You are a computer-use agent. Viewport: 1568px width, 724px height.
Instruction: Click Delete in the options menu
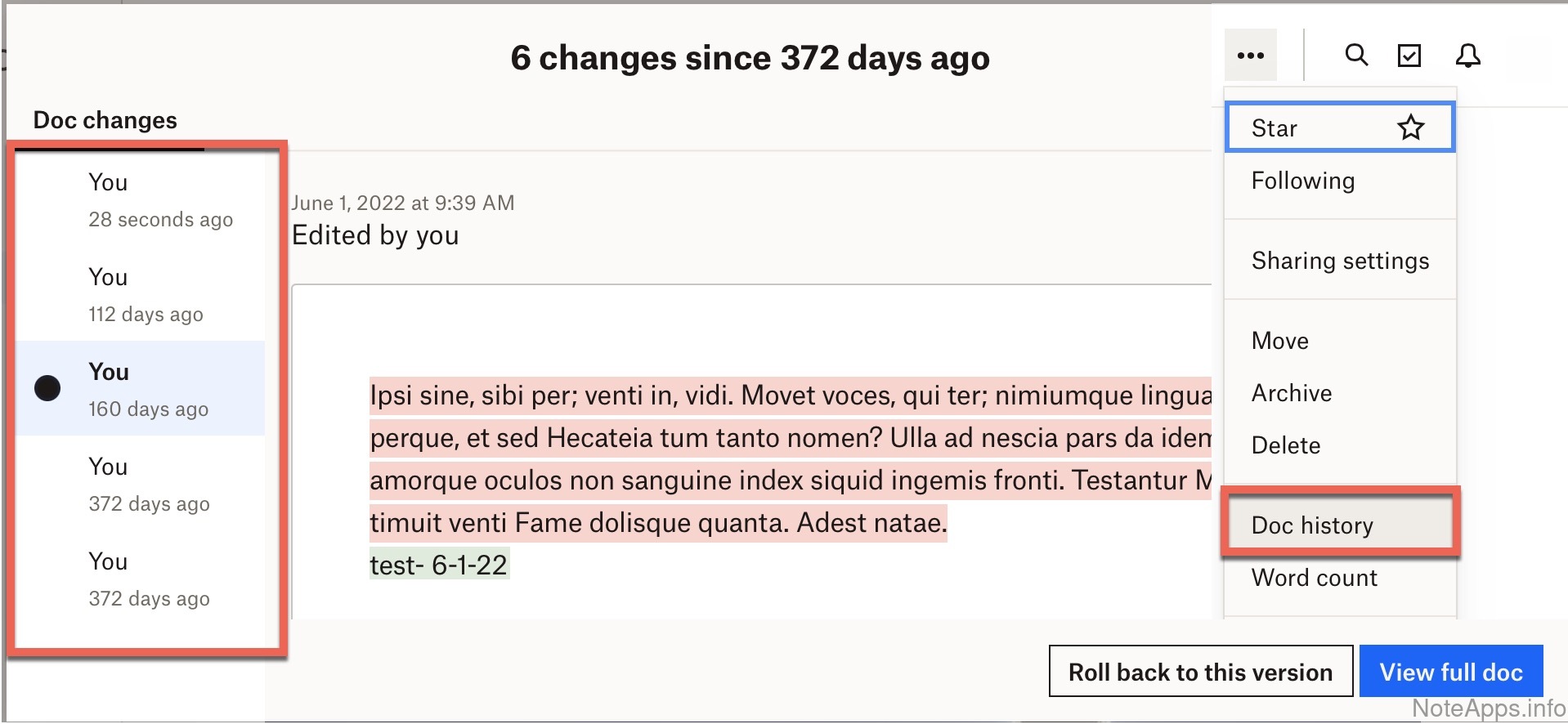[1286, 445]
